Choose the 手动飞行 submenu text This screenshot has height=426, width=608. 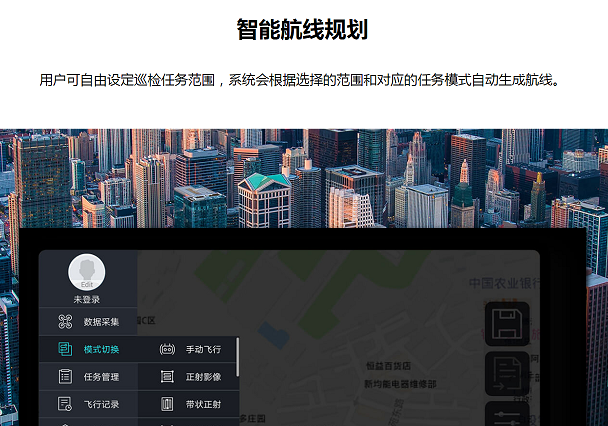pyautogui.click(x=203, y=349)
